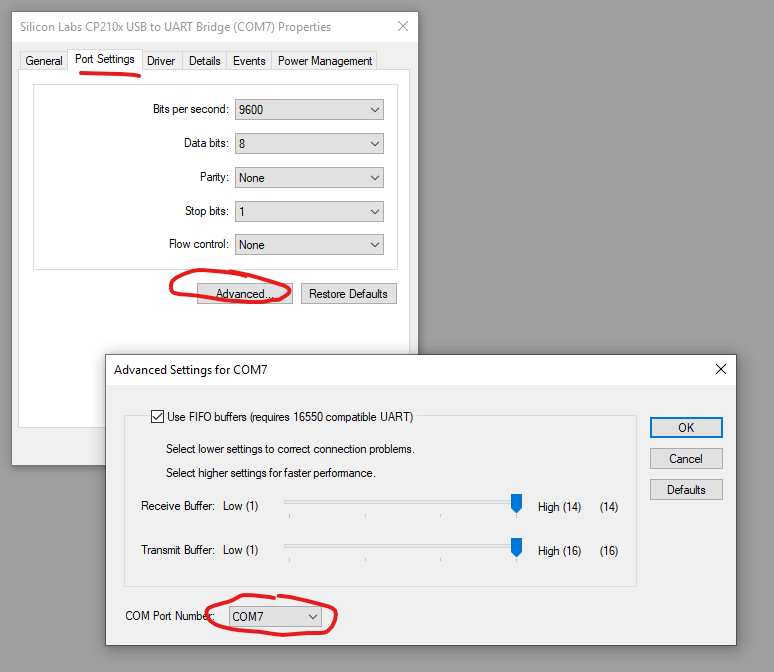This screenshot has height=672, width=774.
Task: Click the Transmit Buffer slider handle
Action: coord(516,548)
